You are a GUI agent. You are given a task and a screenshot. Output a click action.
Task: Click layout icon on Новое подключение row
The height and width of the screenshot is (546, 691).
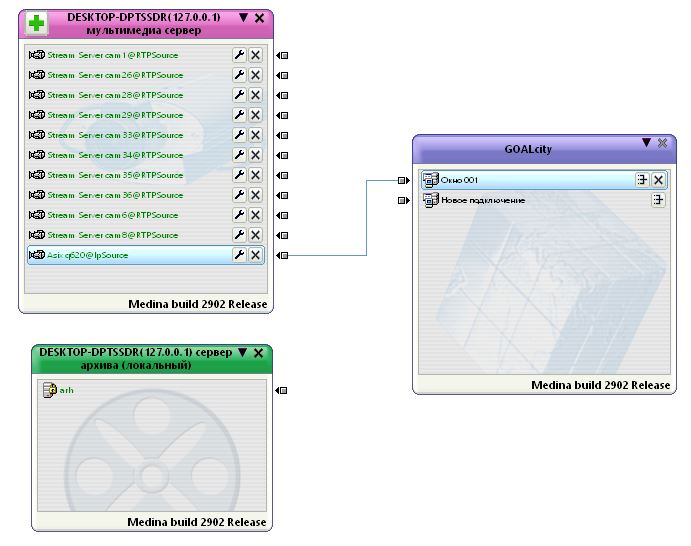pyautogui.click(x=658, y=200)
